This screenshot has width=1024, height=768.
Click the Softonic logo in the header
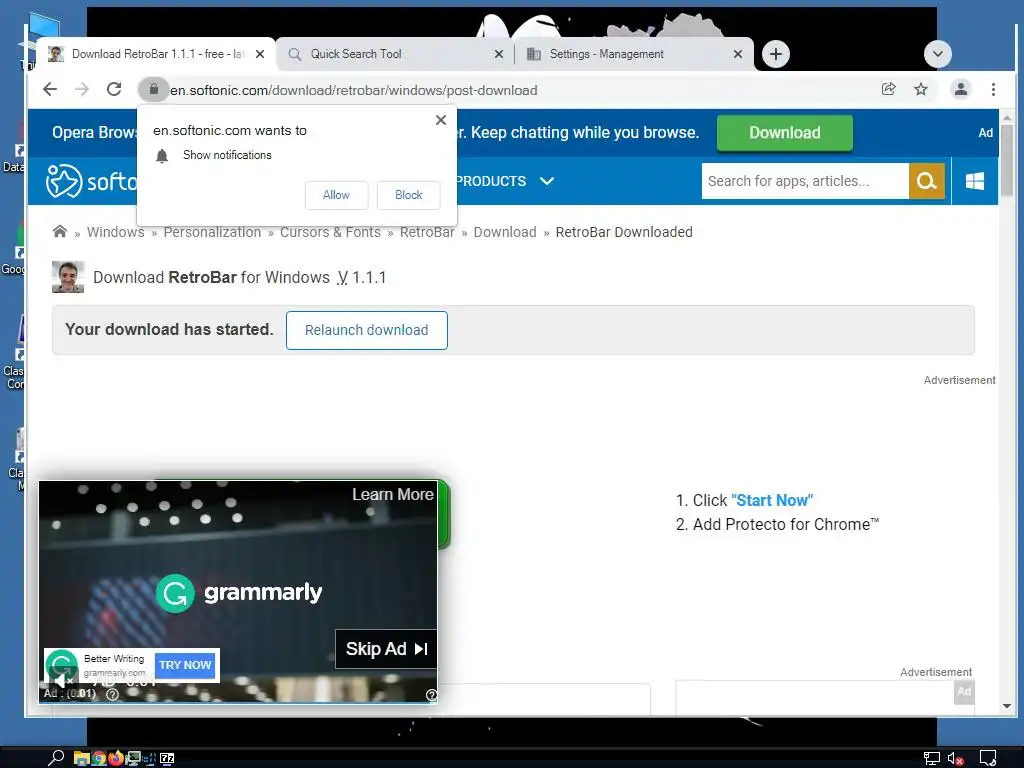91,181
